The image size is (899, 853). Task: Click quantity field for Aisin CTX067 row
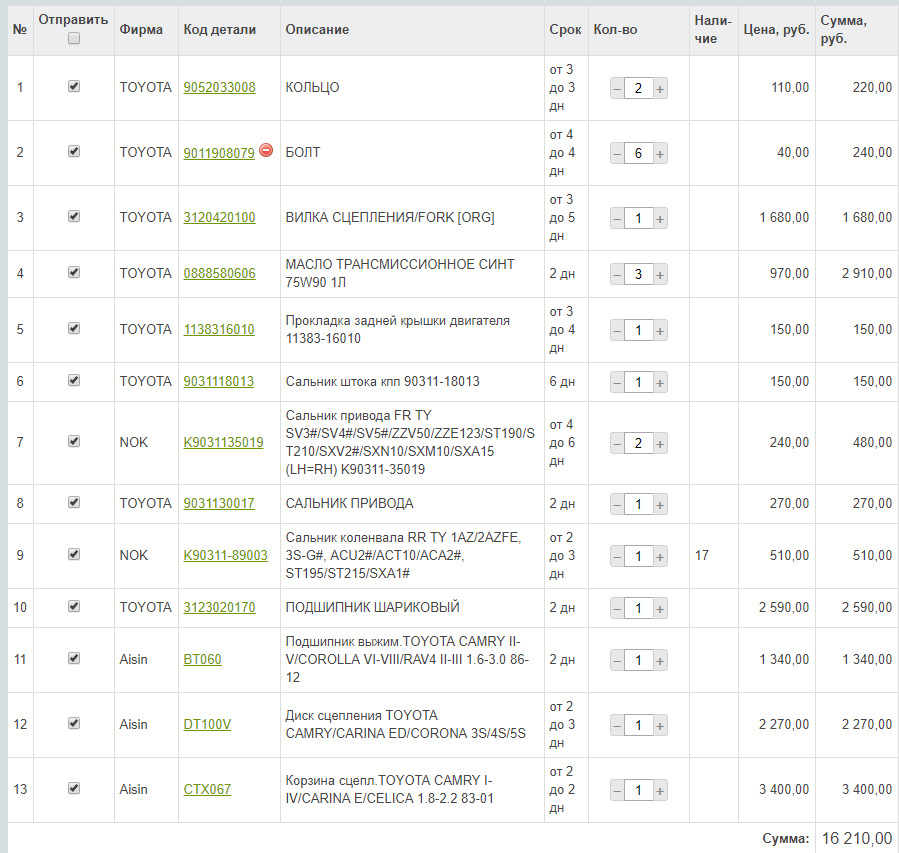point(638,791)
